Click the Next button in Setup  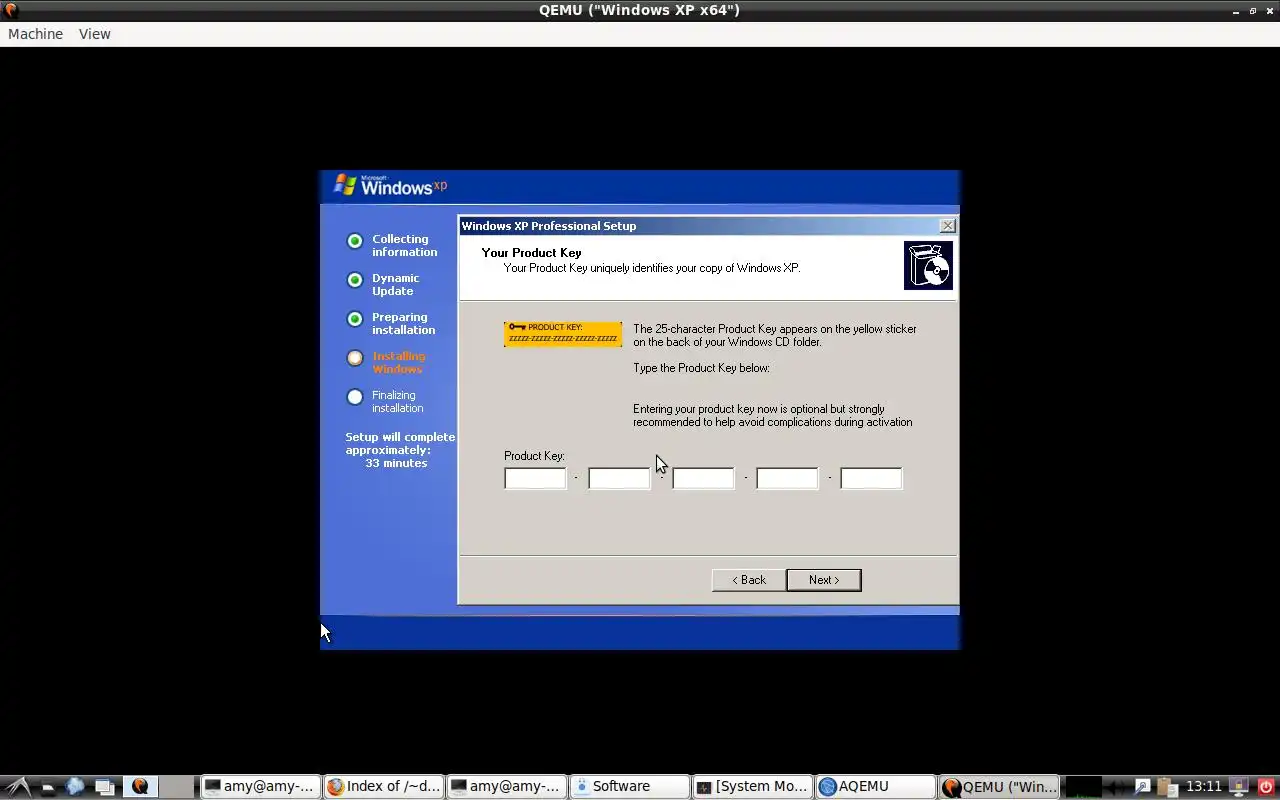coord(824,580)
